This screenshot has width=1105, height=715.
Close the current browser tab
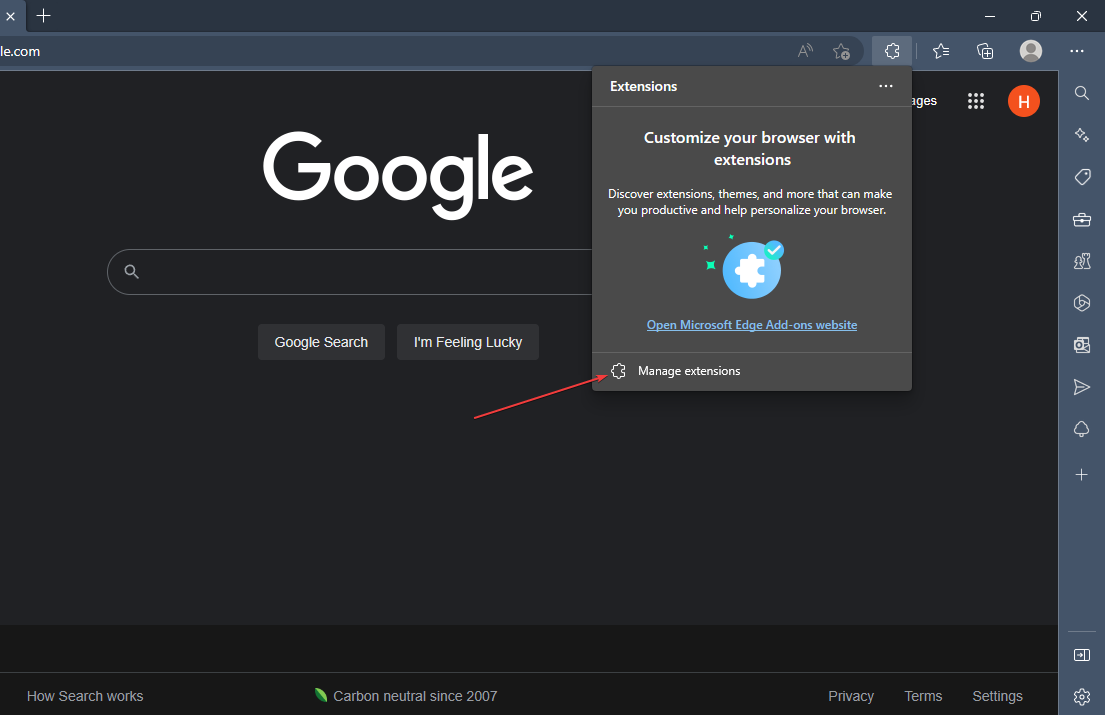click(x=11, y=15)
